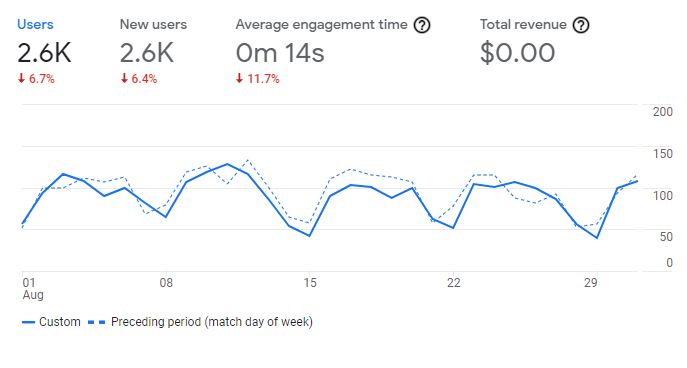Select the 29 date axis marker
Viewport: 687px width, 368px height.
click(x=590, y=283)
